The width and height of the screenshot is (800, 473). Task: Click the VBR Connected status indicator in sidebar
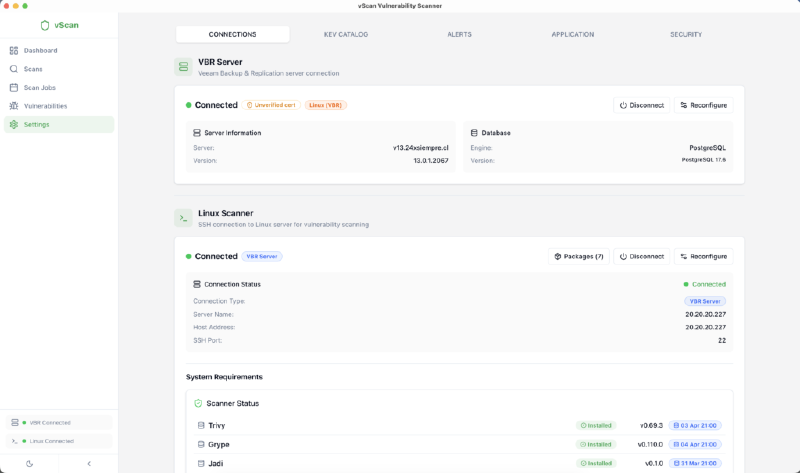[59, 422]
